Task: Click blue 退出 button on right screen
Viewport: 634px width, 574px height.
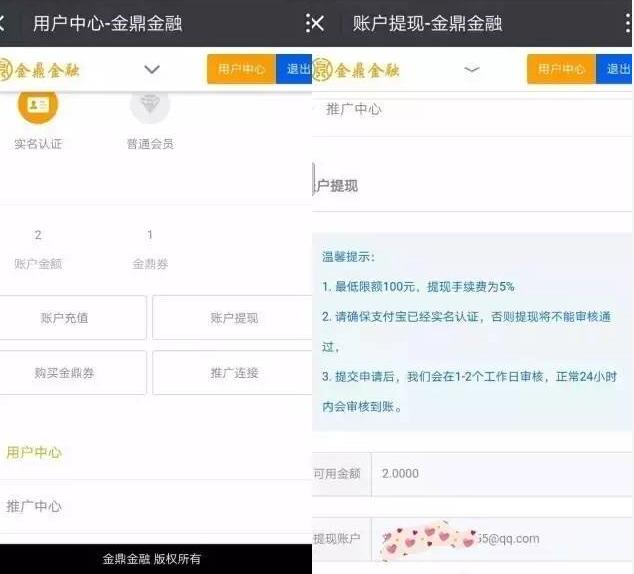Action: coord(614,69)
